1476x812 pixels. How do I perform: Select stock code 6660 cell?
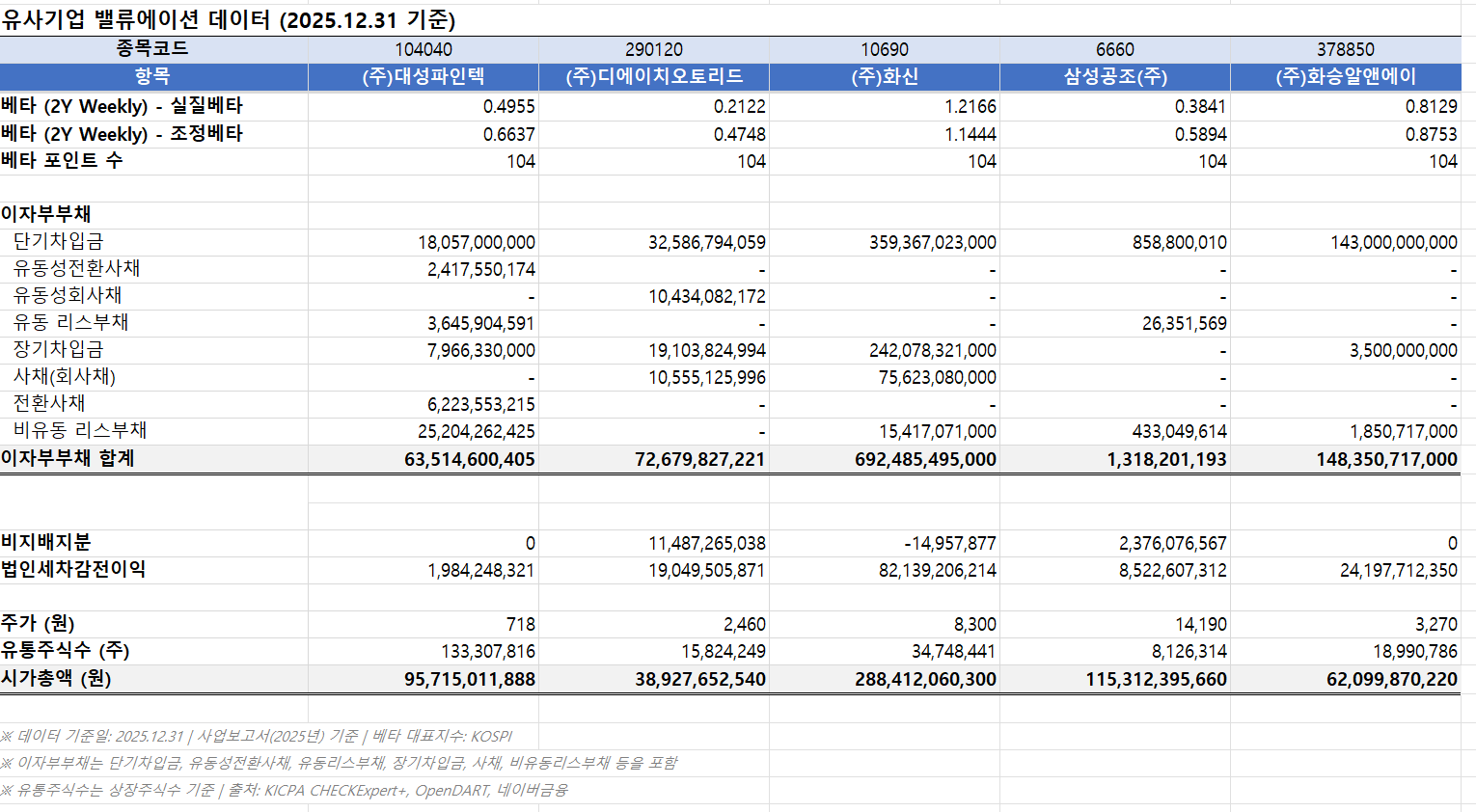[1115, 49]
